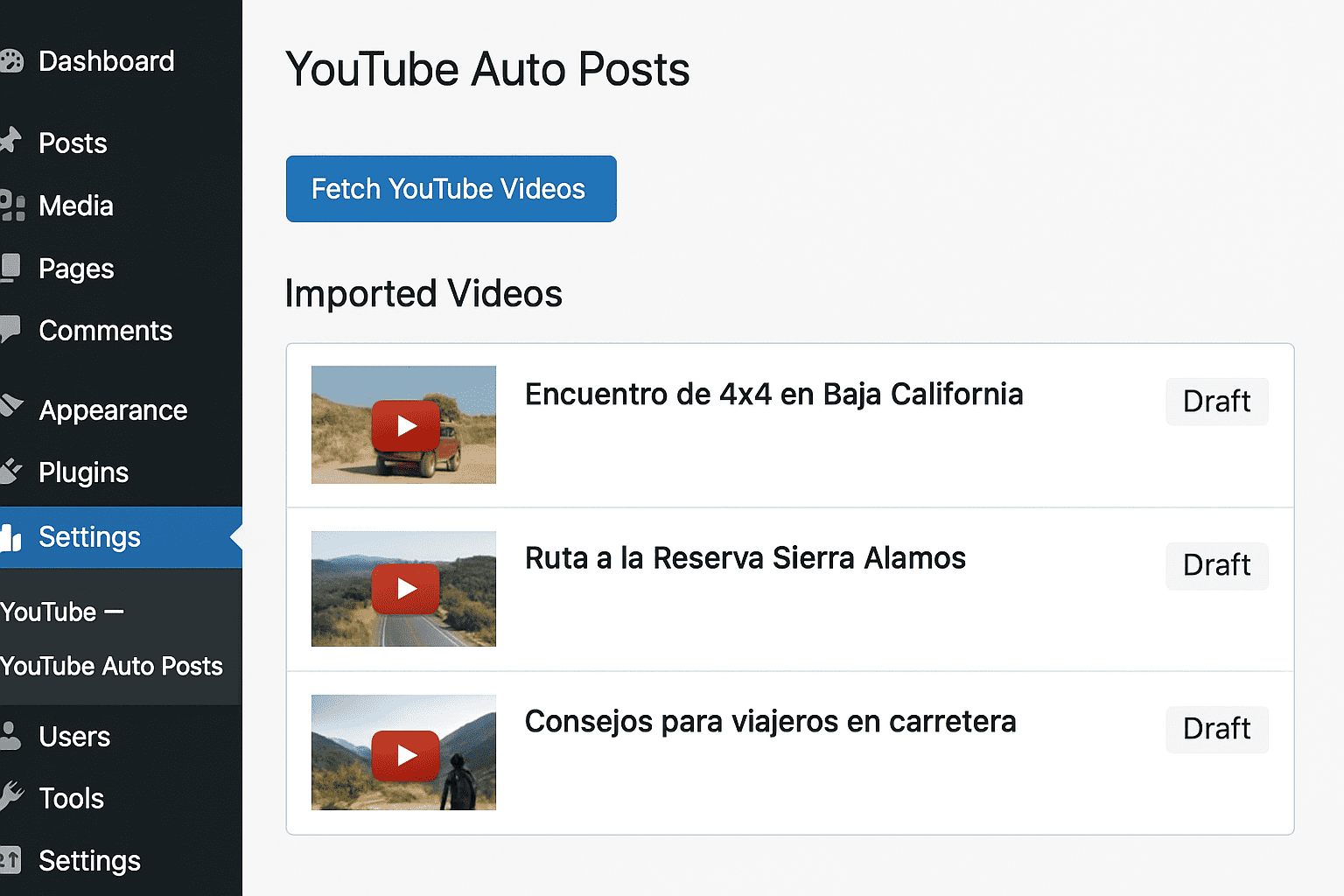Image resolution: width=1344 pixels, height=896 pixels.
Task: Click the Media library icon
Action: pyautogui.click(x=12, y=206)
